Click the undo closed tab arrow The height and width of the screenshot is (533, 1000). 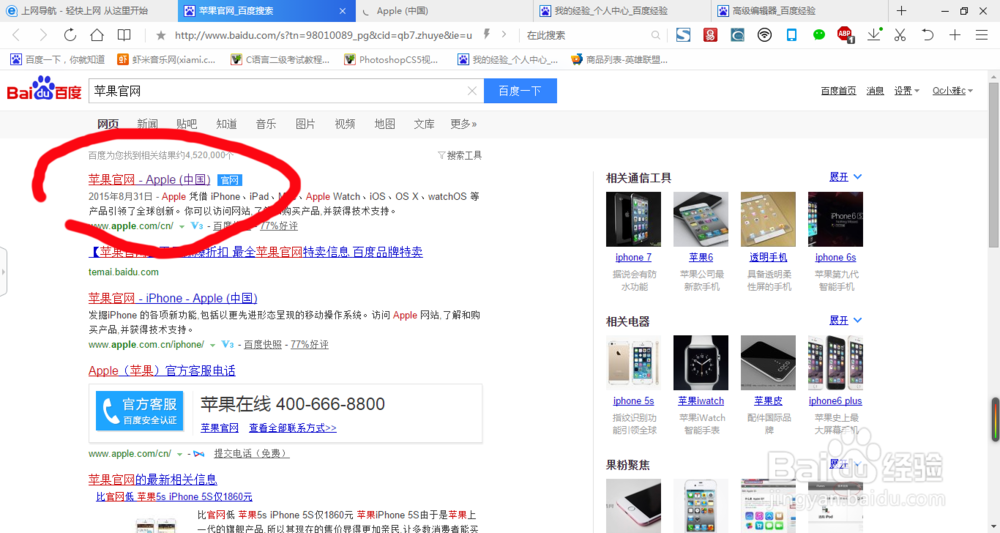pyautogui.click(x=927, y=35)
